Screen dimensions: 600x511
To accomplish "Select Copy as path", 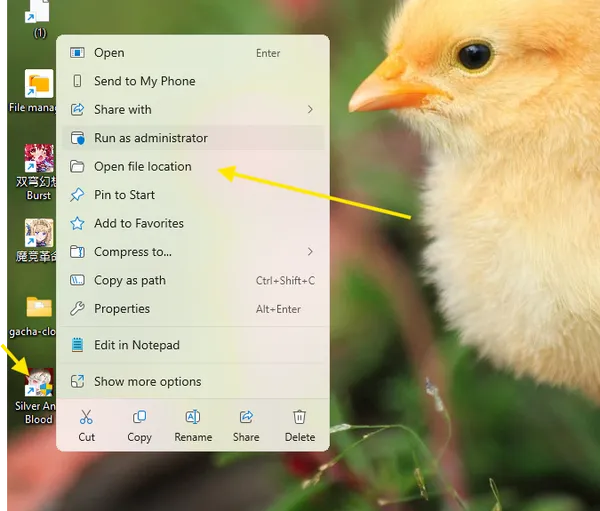I will pyautogui.click(x=129, y=280).
